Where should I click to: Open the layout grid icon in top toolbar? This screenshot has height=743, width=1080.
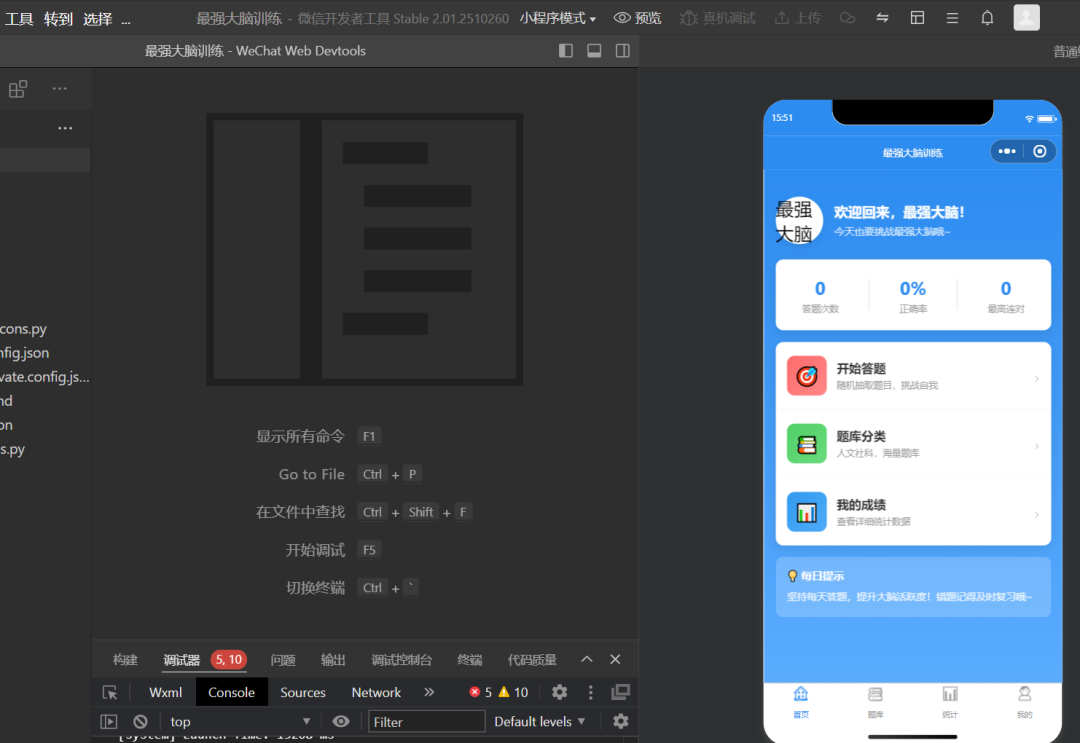(x=917, y=18)
